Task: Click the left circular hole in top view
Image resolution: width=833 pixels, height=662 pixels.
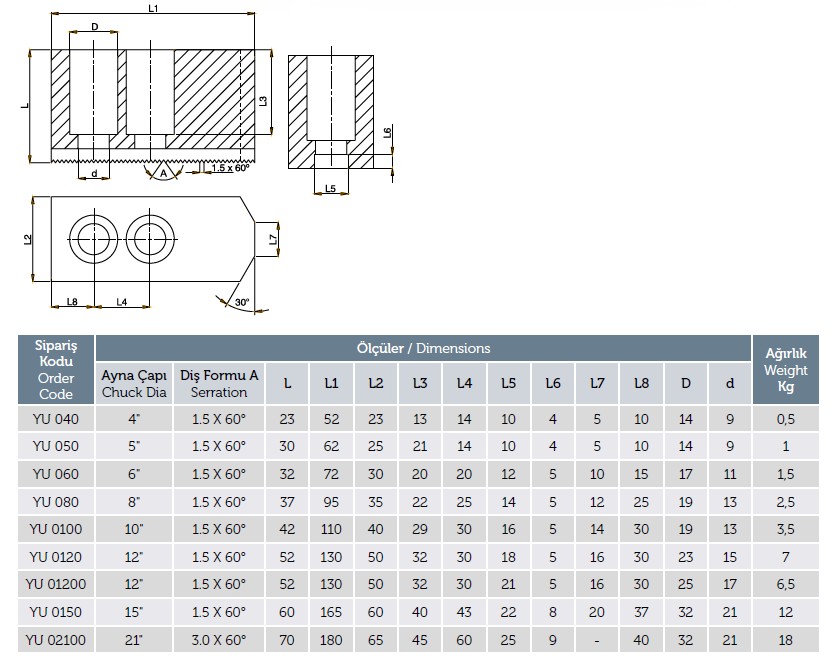Action: tap(93, 239)
